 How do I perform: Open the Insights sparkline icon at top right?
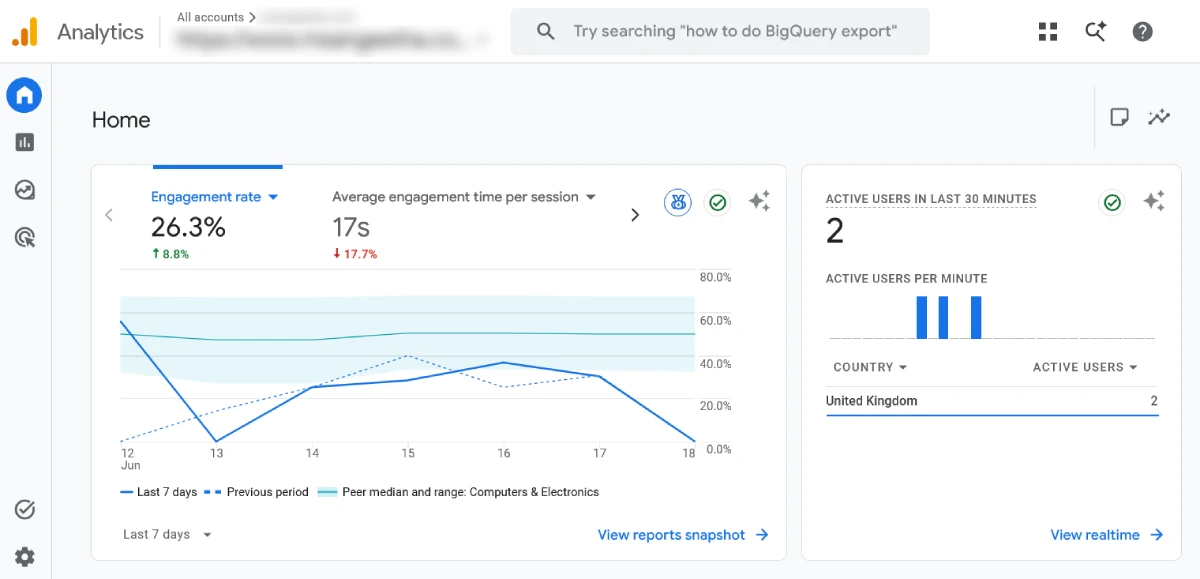1159,118
